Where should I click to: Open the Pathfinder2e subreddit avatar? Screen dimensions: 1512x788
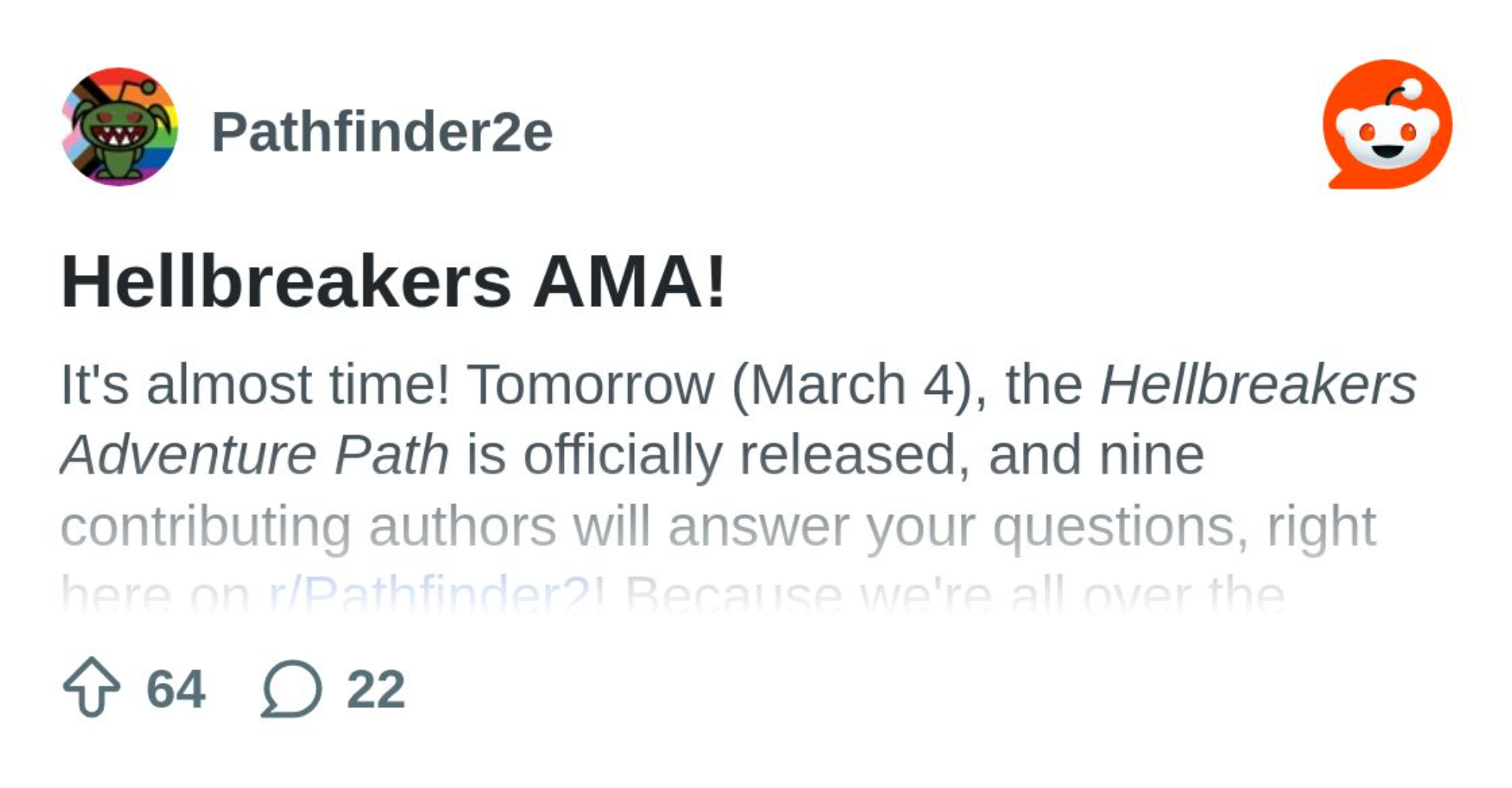119,127
